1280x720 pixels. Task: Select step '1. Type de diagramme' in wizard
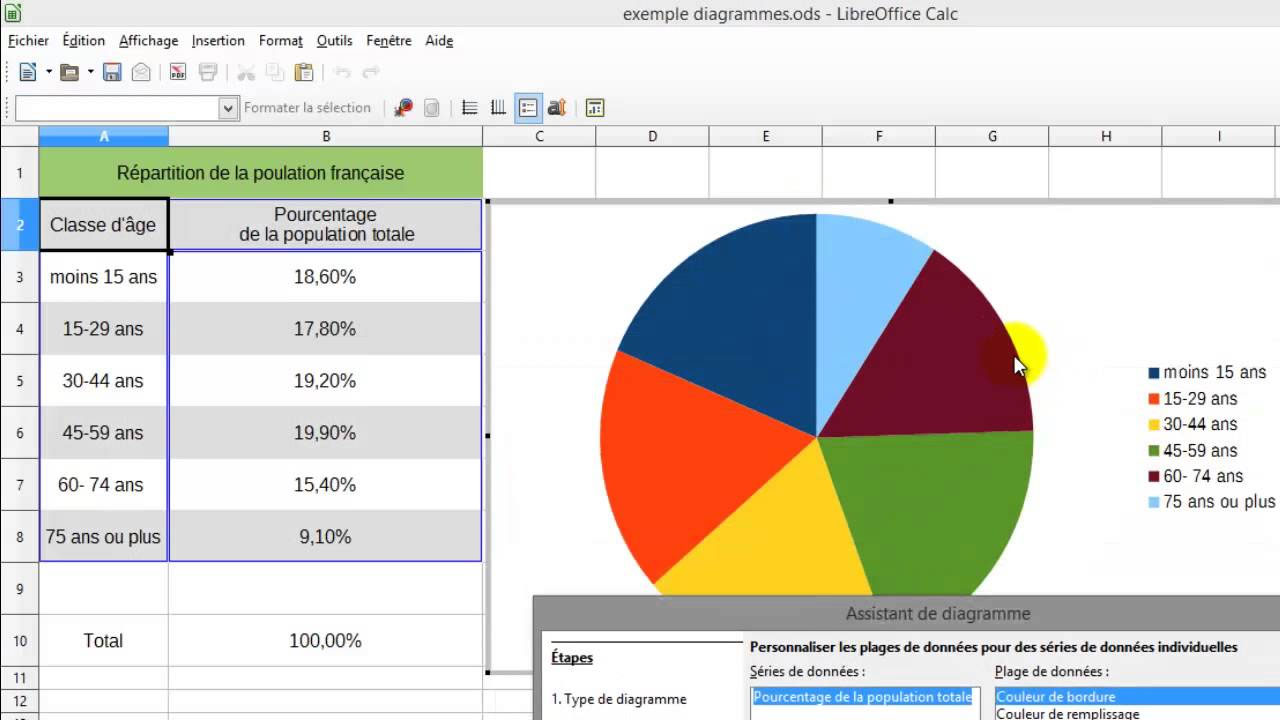point(619,699)
